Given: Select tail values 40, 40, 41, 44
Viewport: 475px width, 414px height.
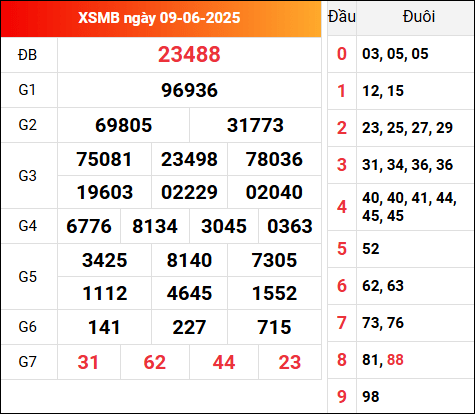Looking at the screenshot, I should [409, 198].
